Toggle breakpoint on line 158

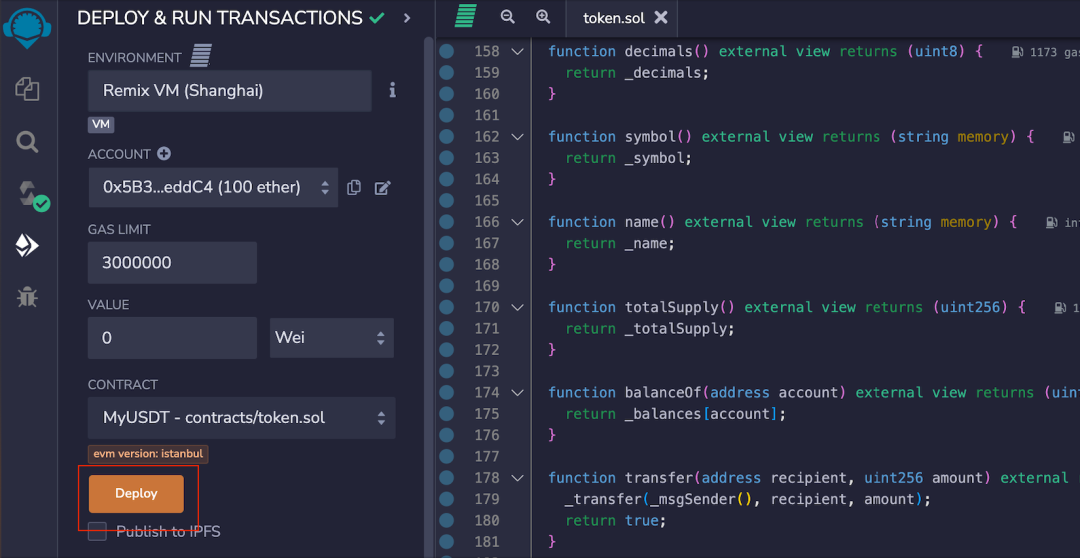(446, 51)
